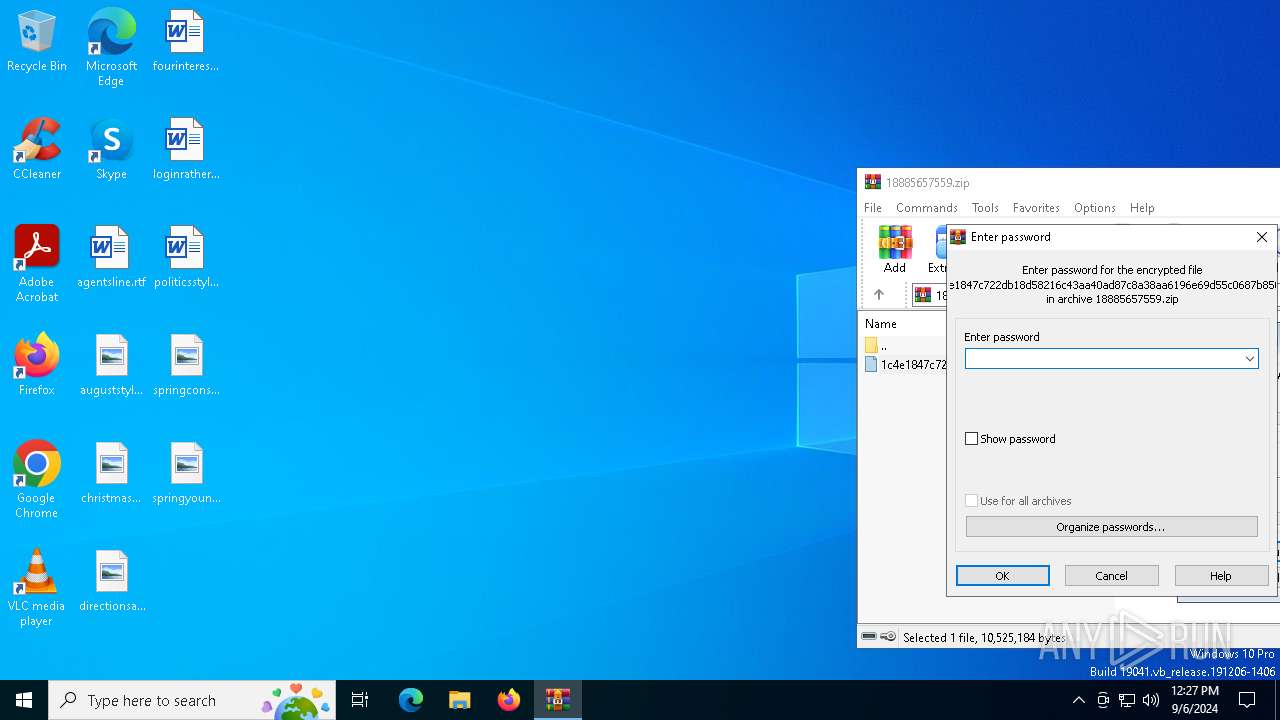This screenshot has width=1280, height=720.
Task: Open the File menu in WinRAR
Action: pos(873,208)
